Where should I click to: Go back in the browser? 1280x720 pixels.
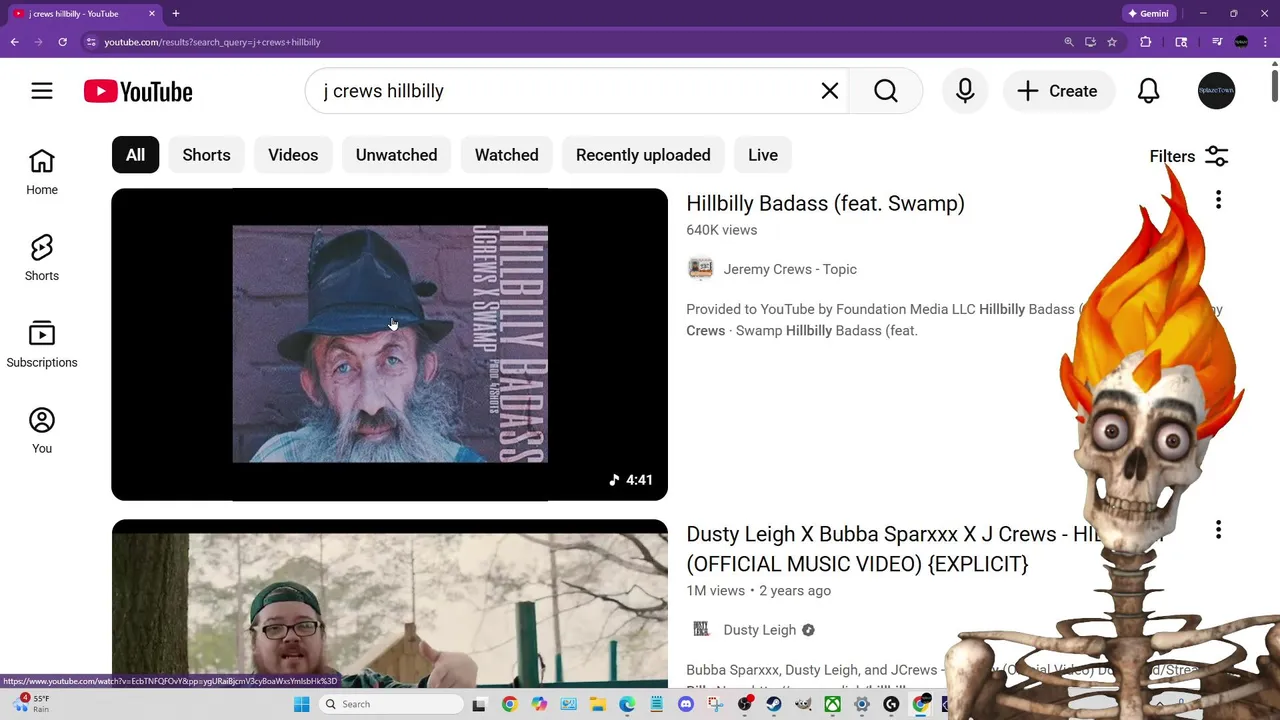pos(14,42)
